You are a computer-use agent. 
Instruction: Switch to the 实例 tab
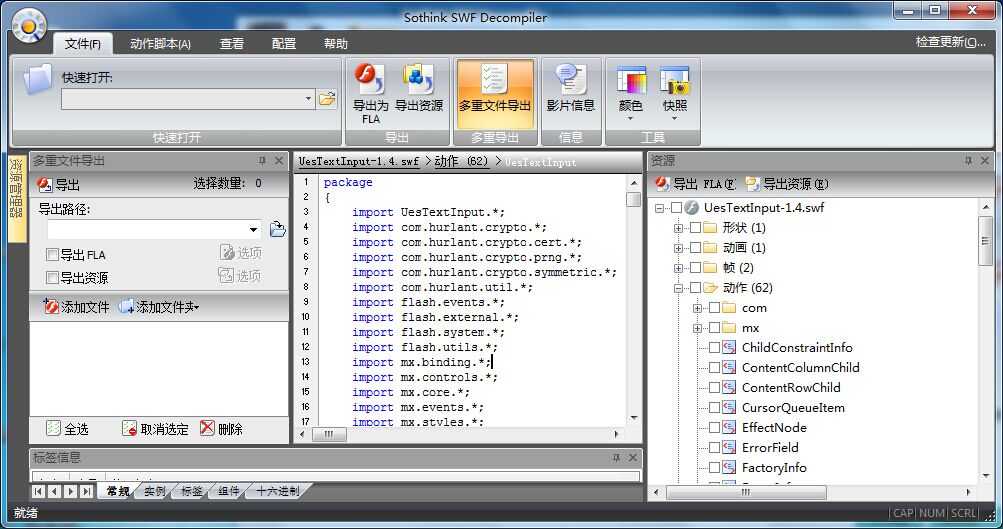pyautogui.click(x=154, y=491)
